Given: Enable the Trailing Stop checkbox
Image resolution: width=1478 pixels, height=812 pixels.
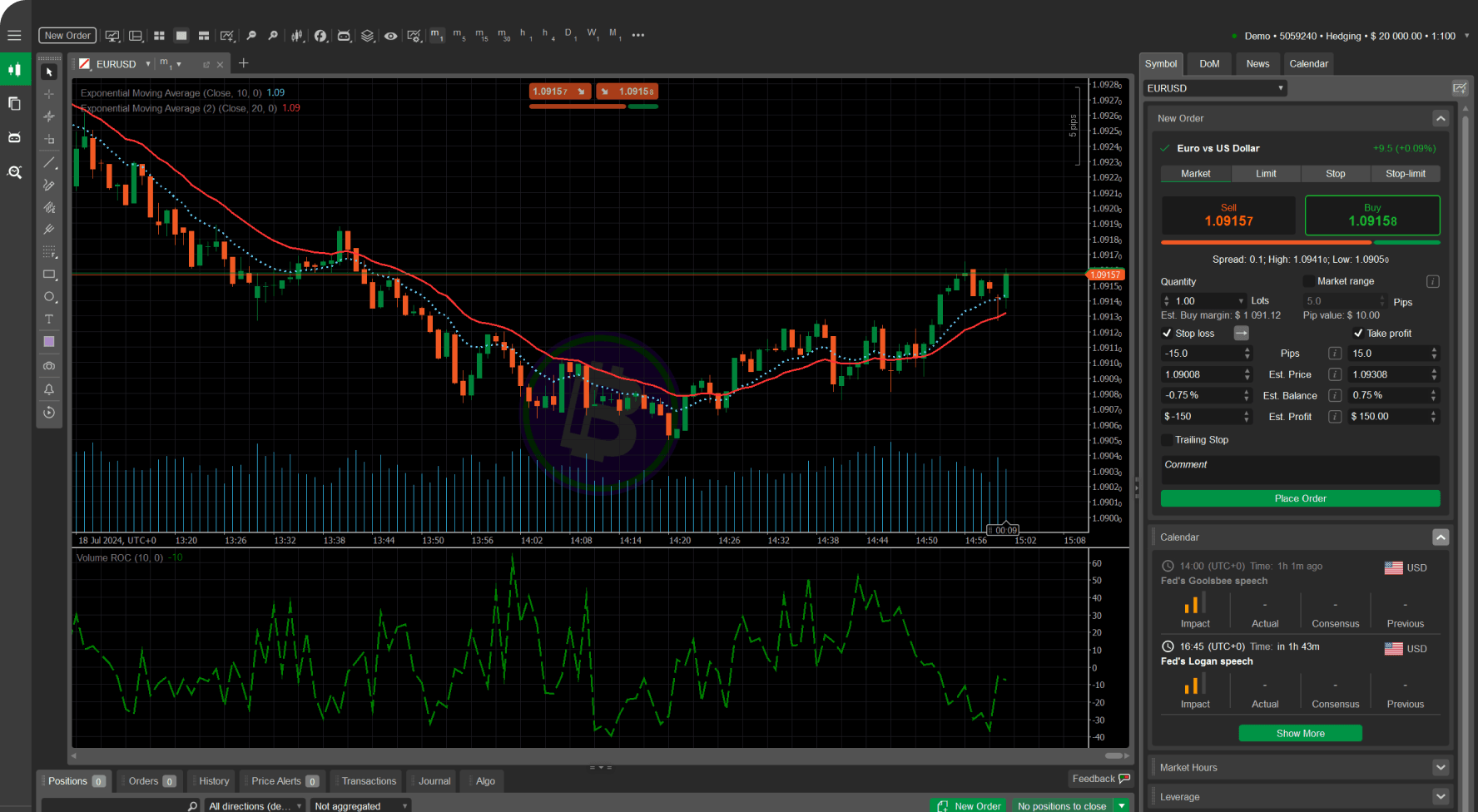Looking at the screenshot, I should [x=1167, y=440].
